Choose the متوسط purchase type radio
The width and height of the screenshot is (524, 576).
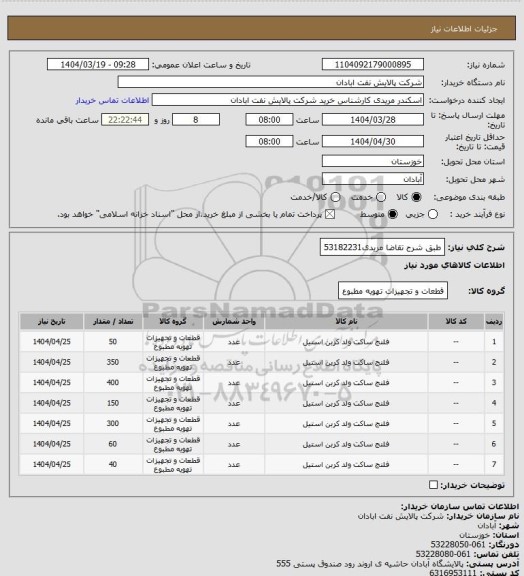pos(392,214)
